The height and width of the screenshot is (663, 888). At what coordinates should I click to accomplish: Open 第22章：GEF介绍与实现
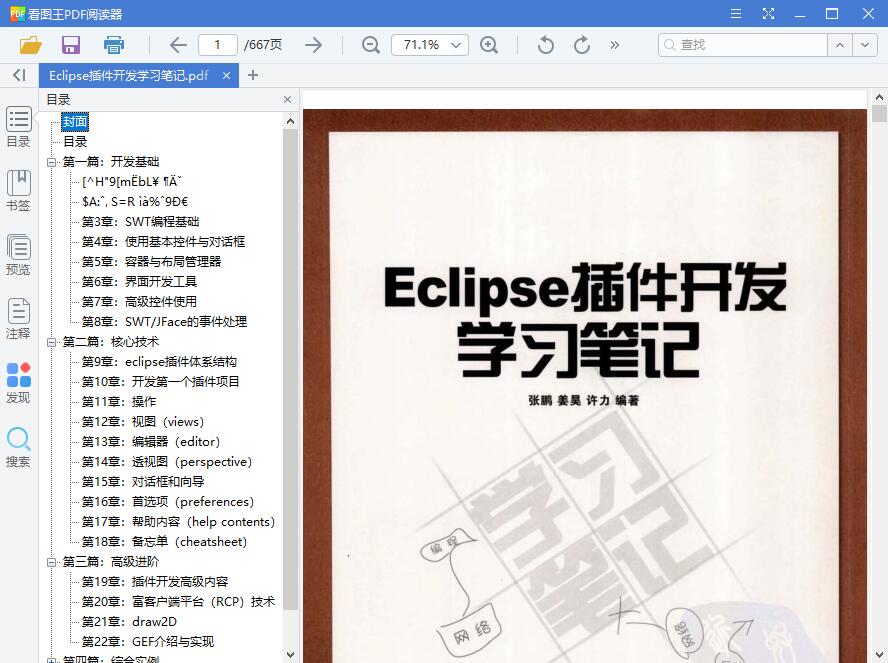[148, 641]
